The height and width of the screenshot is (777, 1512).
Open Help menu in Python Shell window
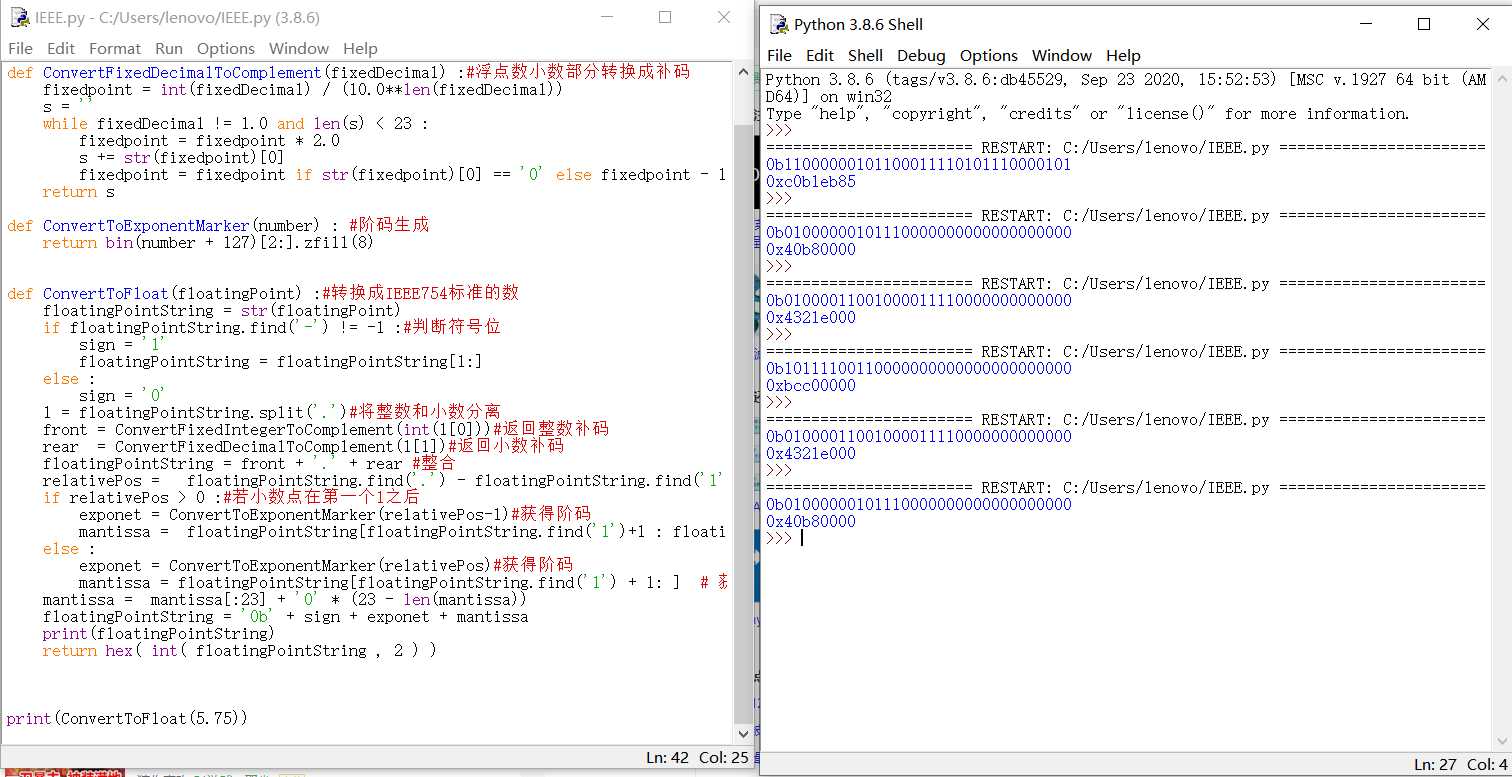tap(1123, 55)
